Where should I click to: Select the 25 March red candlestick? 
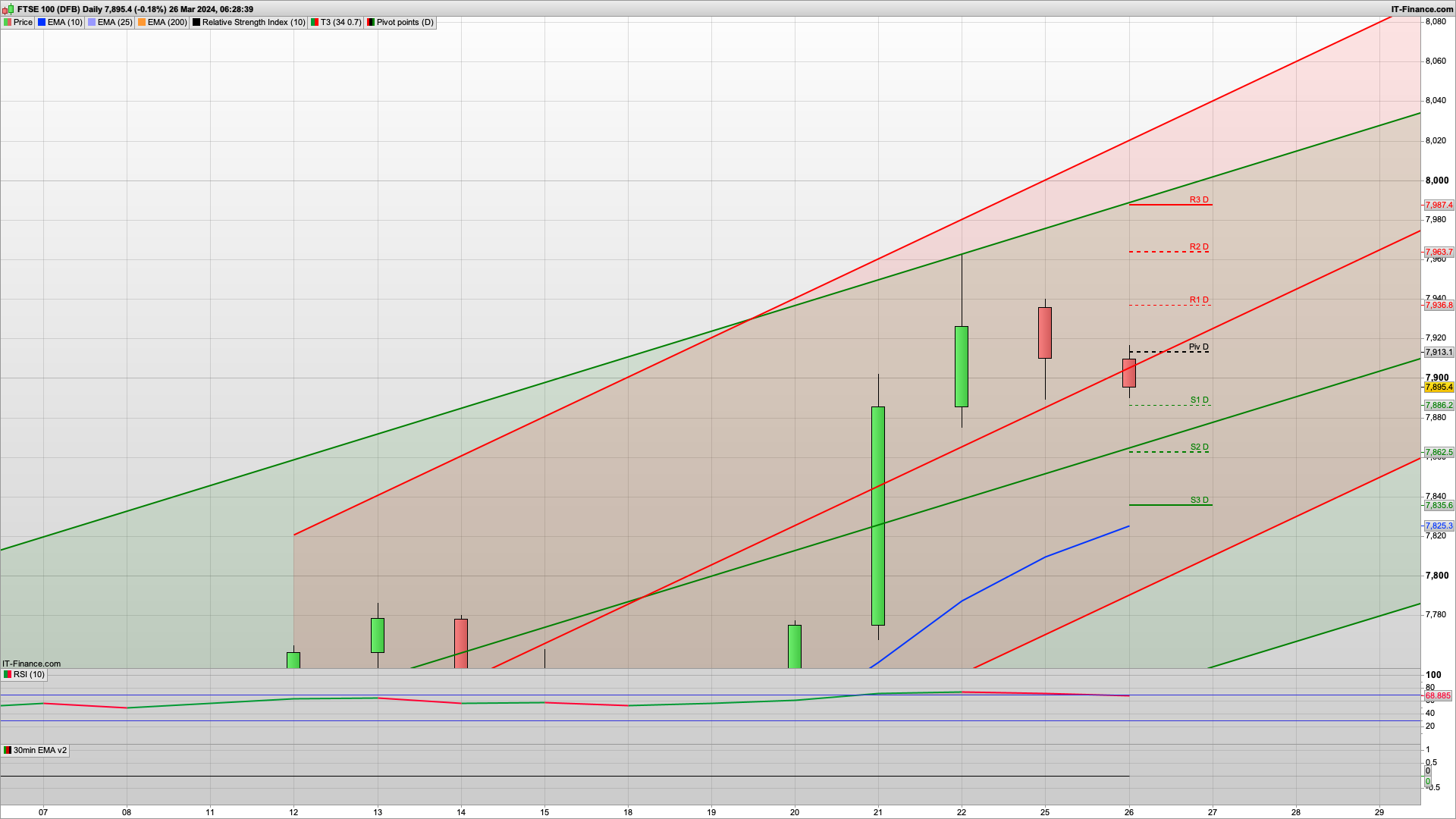[x=1045, y=332]
